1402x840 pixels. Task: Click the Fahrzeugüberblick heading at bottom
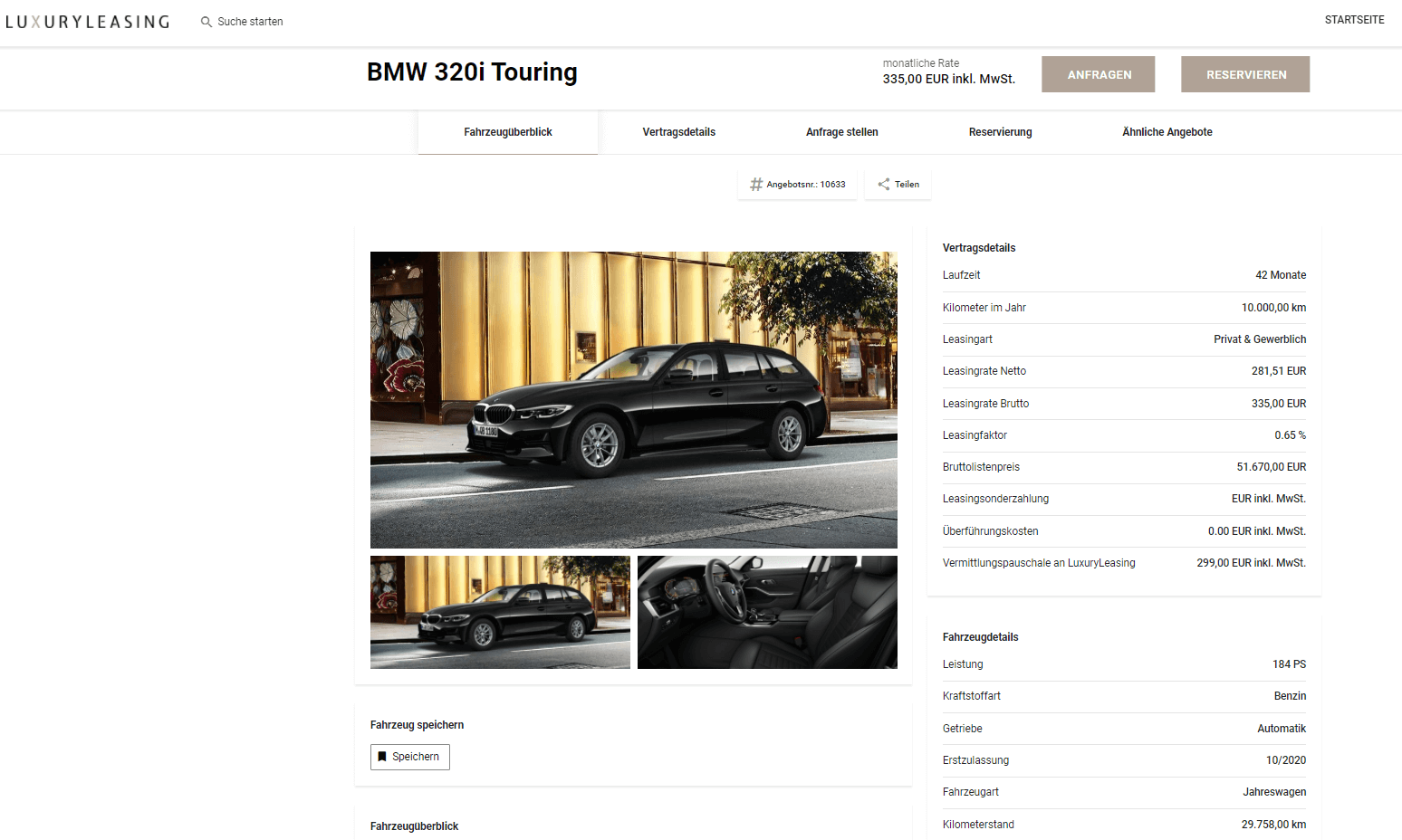point(414,826)
